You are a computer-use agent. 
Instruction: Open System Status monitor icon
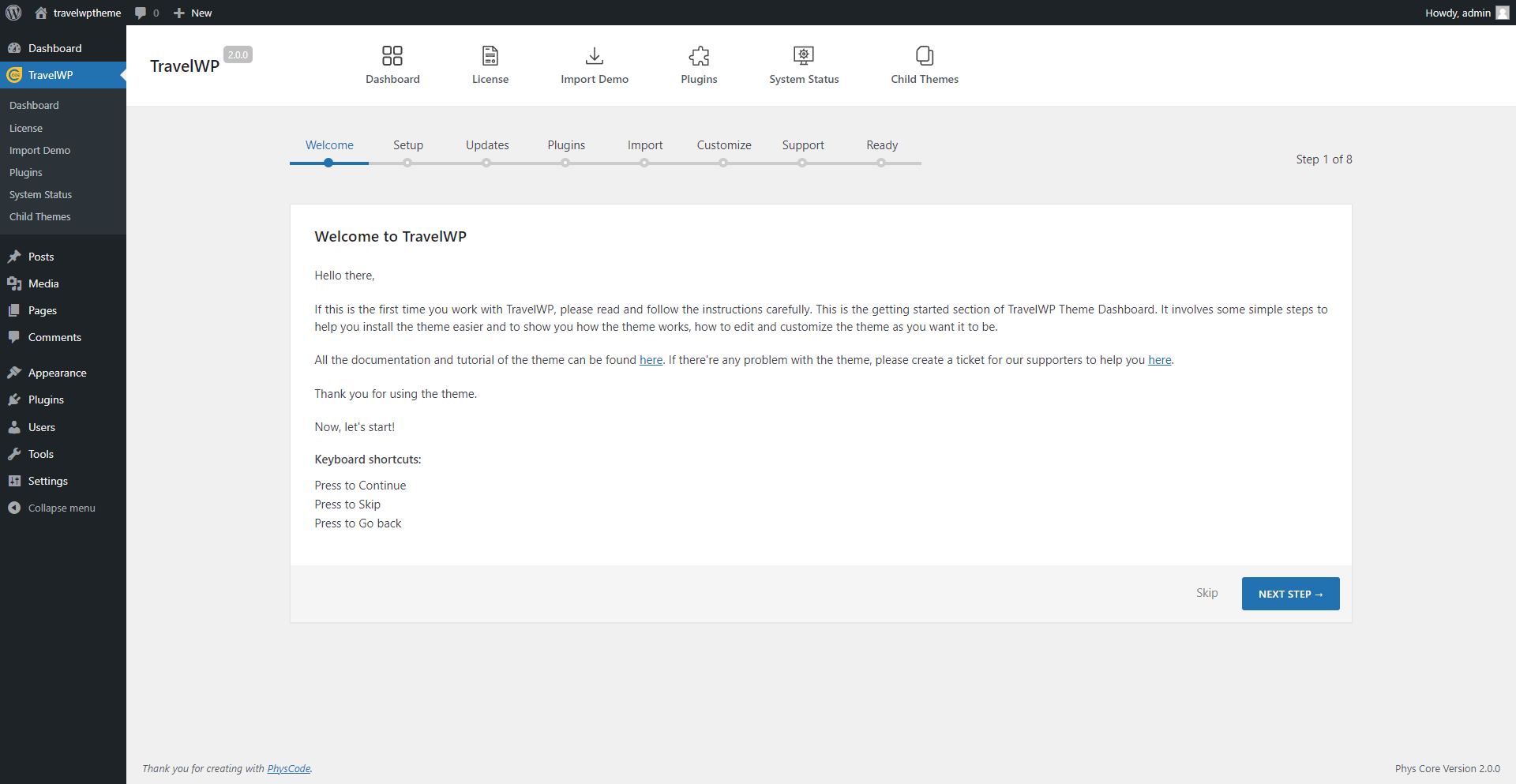click(804, 55)
